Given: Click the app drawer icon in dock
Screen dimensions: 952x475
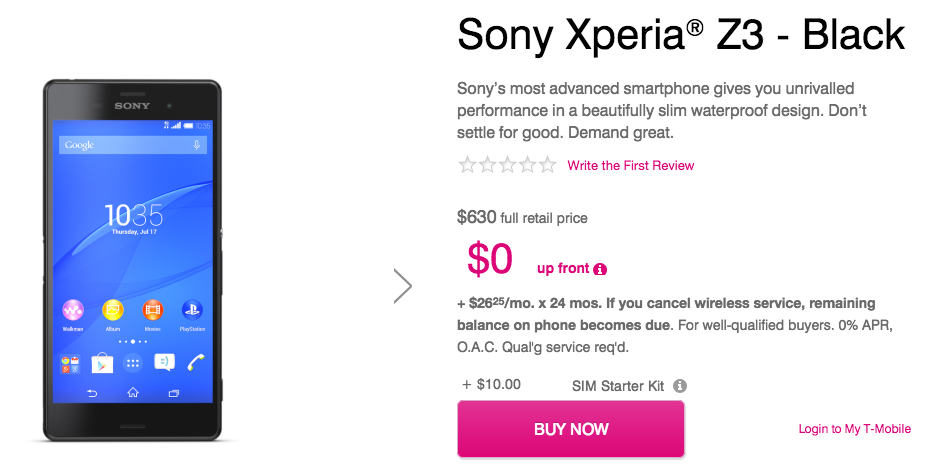Looking at the screenshot, I should click(133, 363).
